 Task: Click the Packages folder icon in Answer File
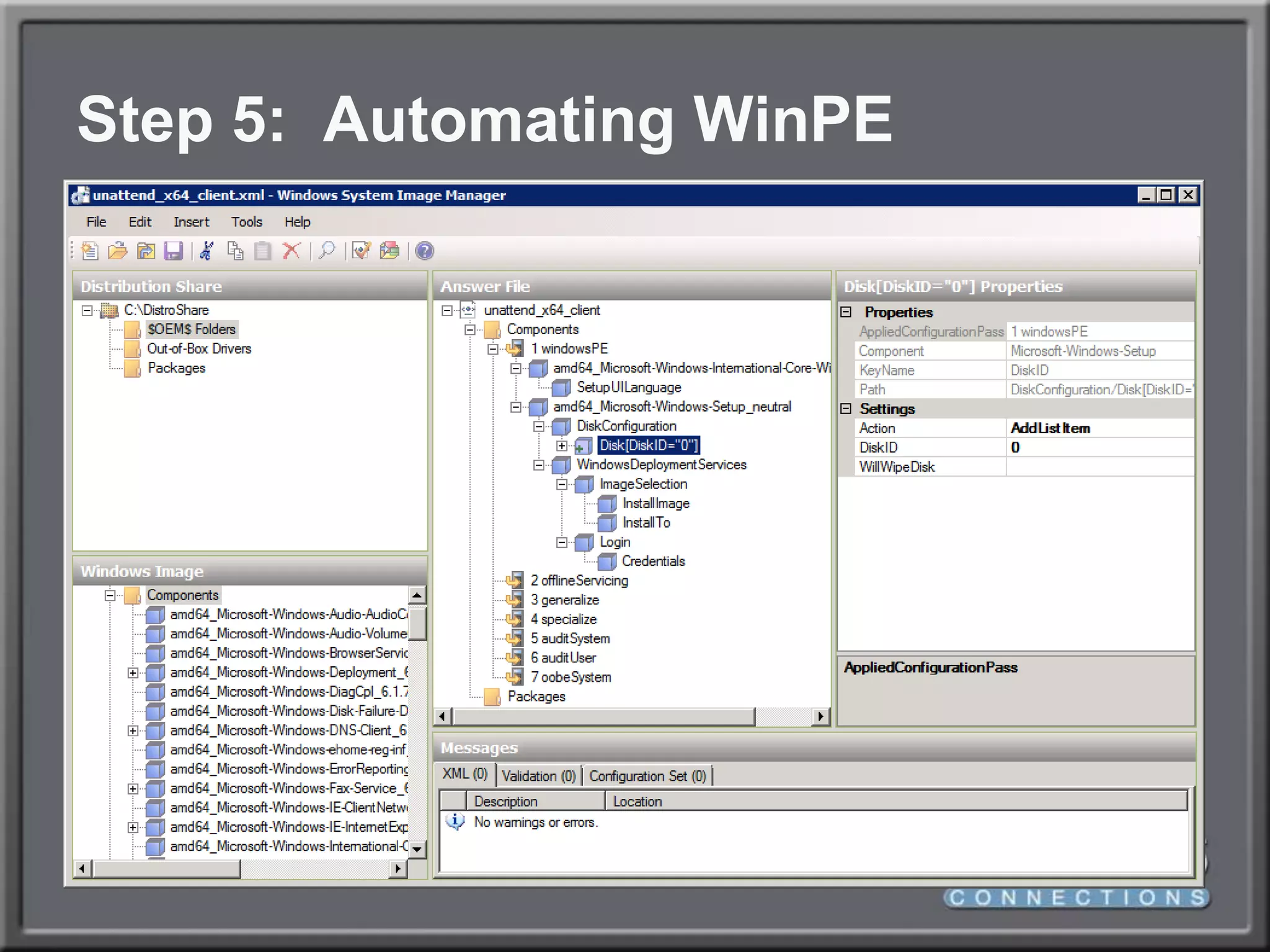pos(492,697)
